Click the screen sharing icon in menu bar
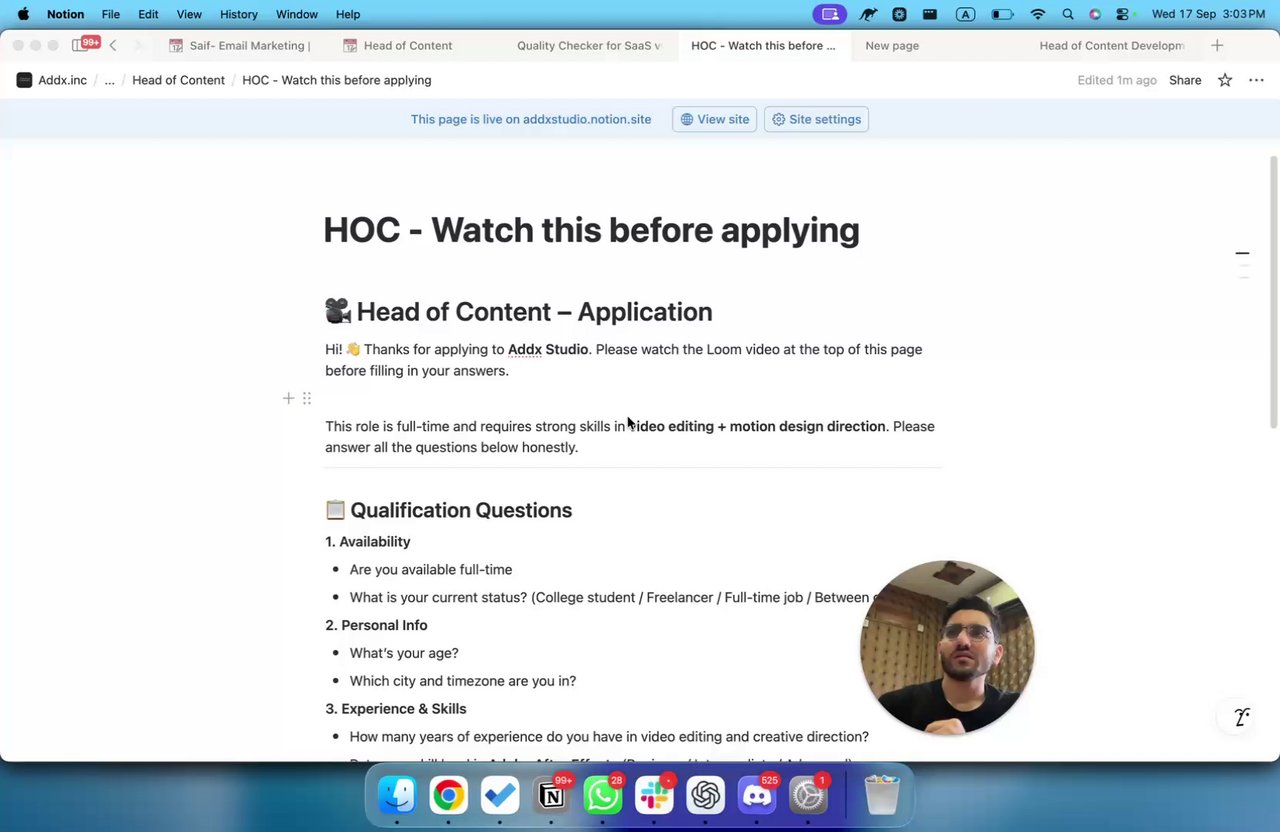This screenshot has height=832, width=1280. pyautogui.click(x=829, y=14)
